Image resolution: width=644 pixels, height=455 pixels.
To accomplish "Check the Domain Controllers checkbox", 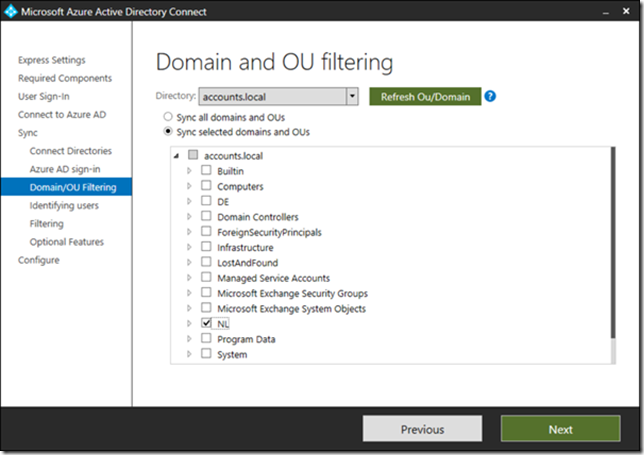I will tap(206, 217).
